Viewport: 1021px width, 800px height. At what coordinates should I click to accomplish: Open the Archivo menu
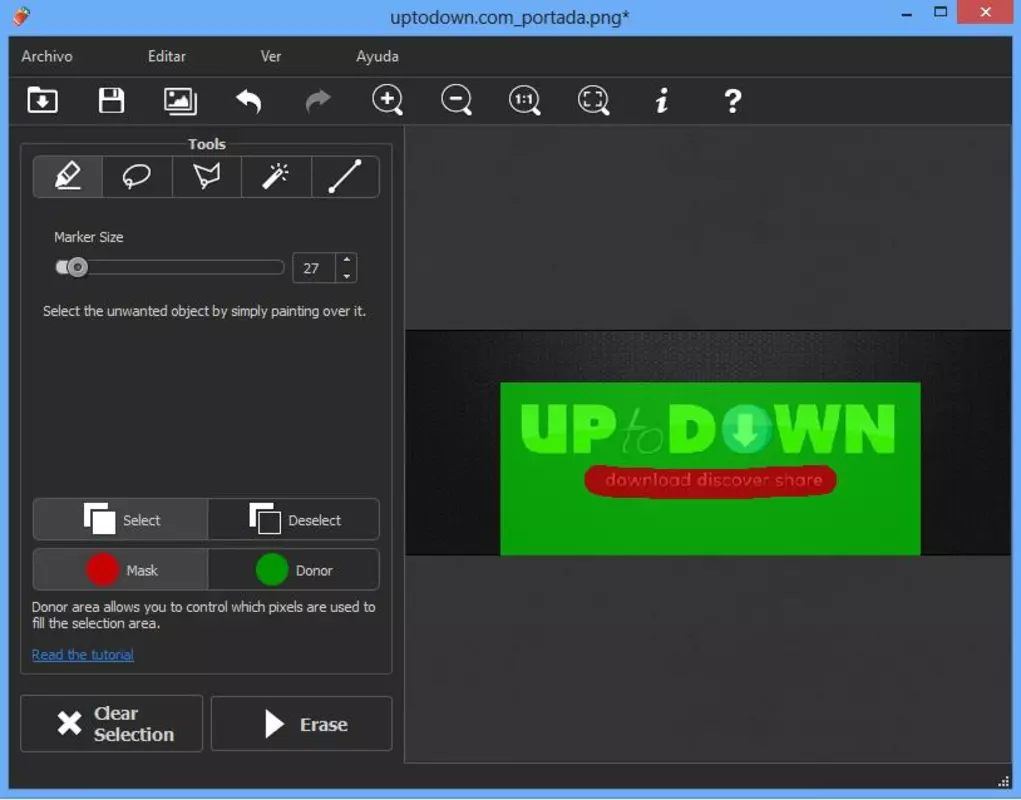47,57
